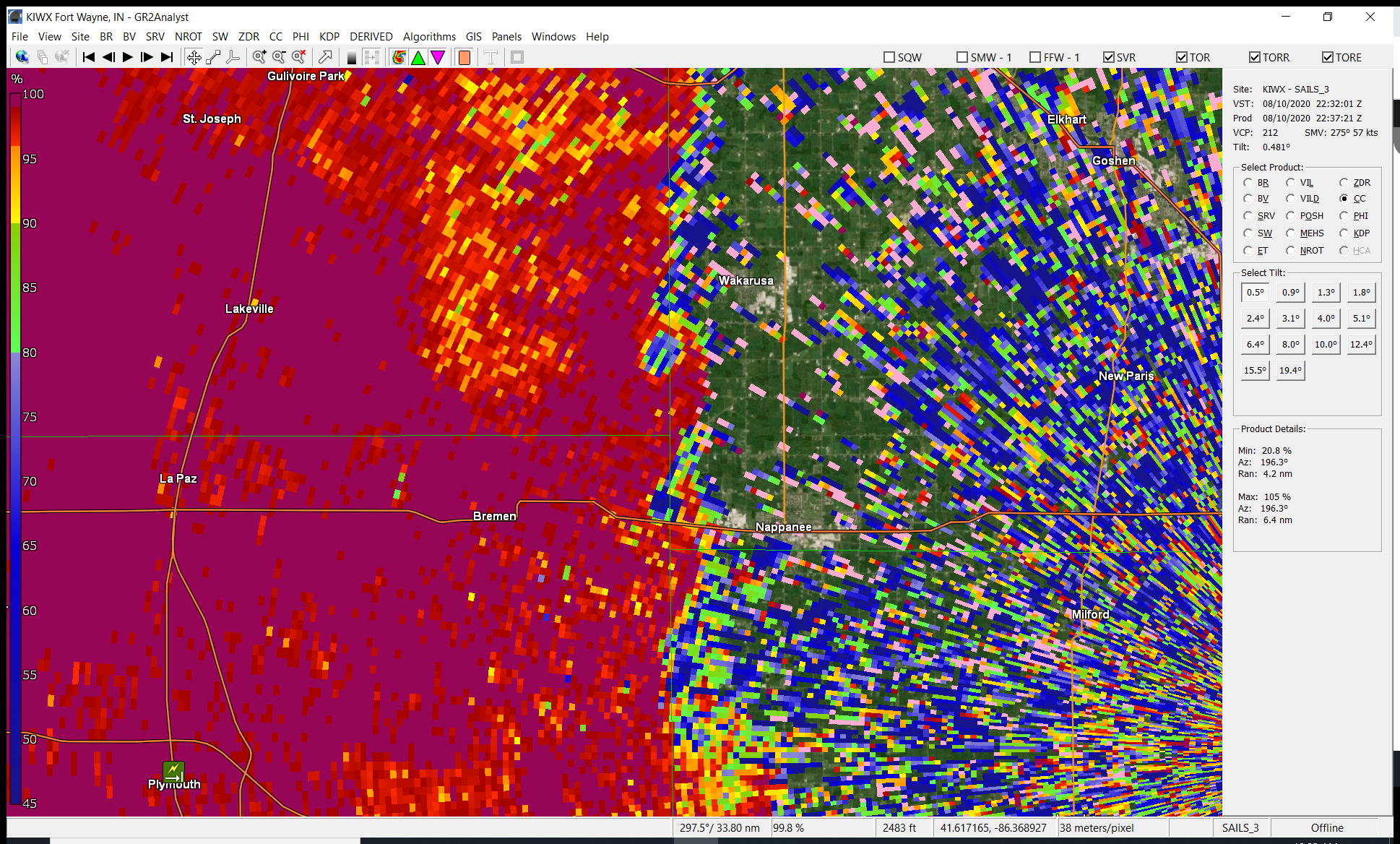Uncheck the TORR checkbox
The width and height of the screenshot is (1400, 844).
[1255, 57]
